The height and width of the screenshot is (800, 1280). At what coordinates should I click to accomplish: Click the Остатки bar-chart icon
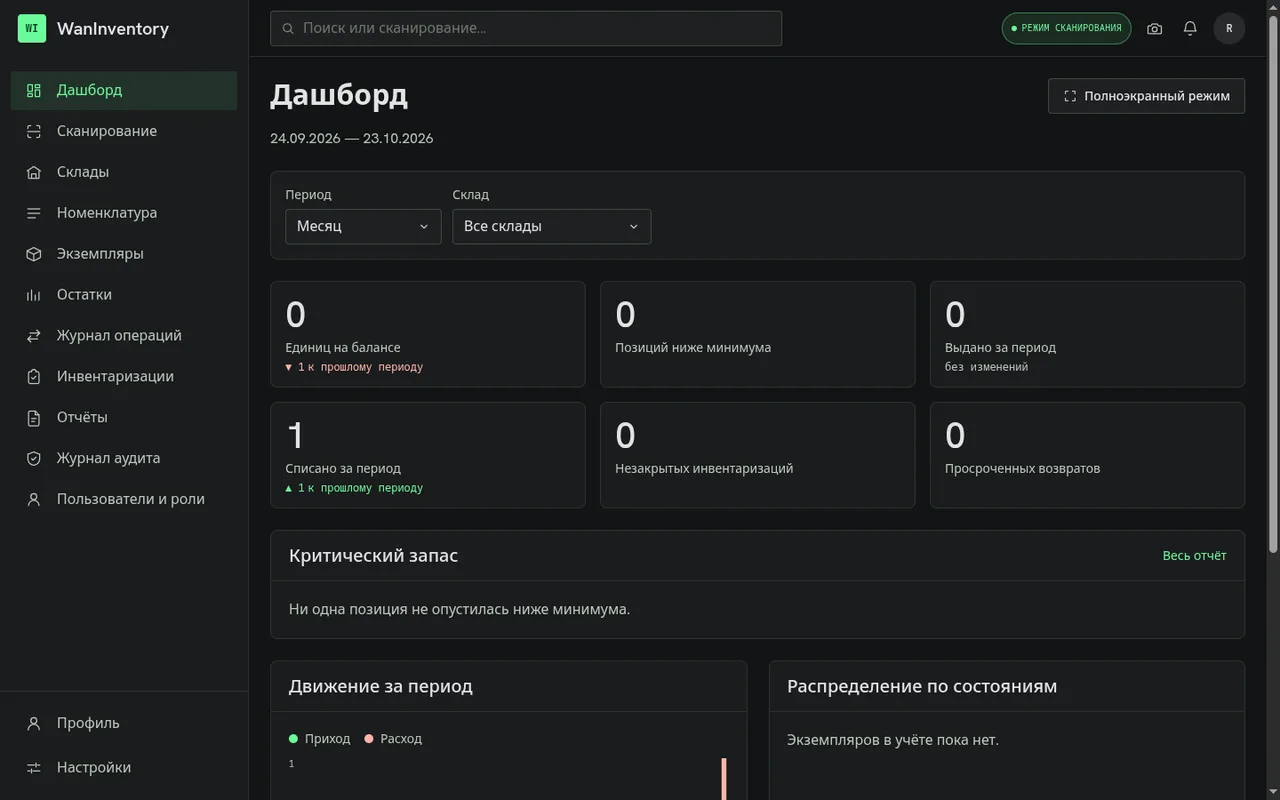click(x=34, y=295)
